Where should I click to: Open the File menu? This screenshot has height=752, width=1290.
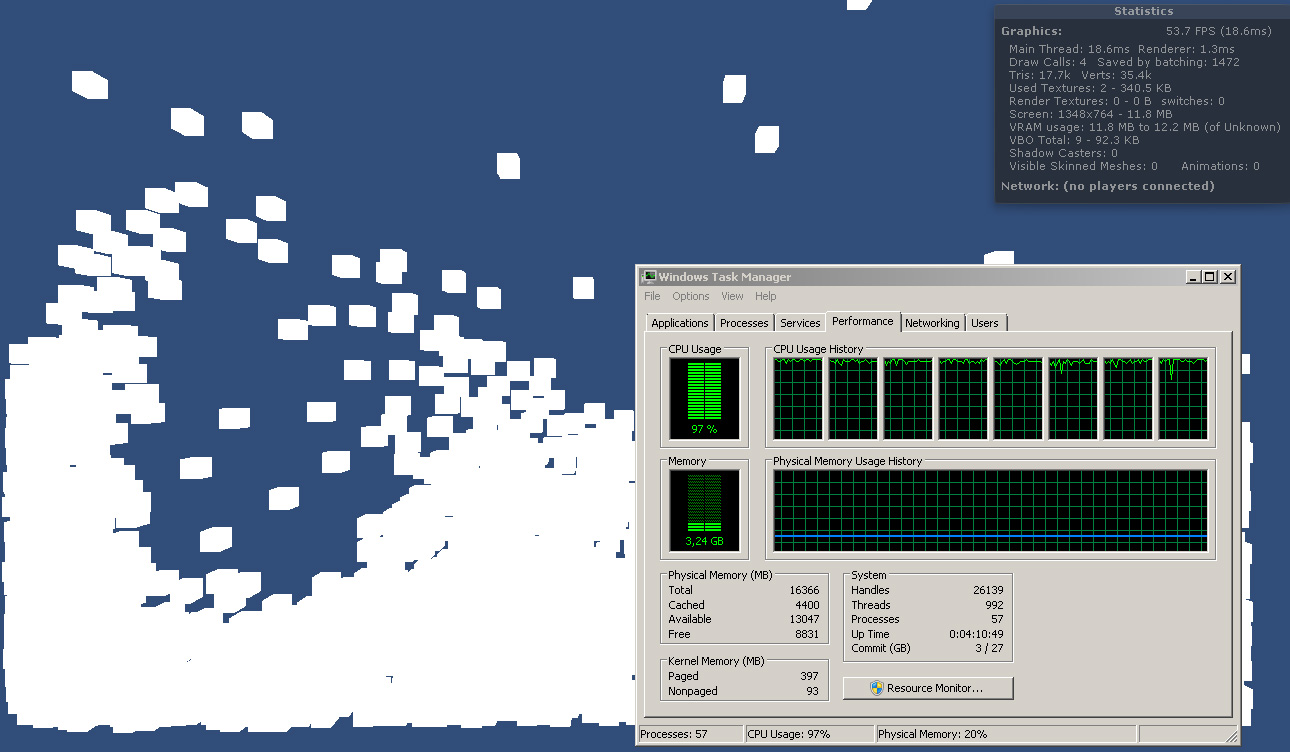(x=652, y=296)
